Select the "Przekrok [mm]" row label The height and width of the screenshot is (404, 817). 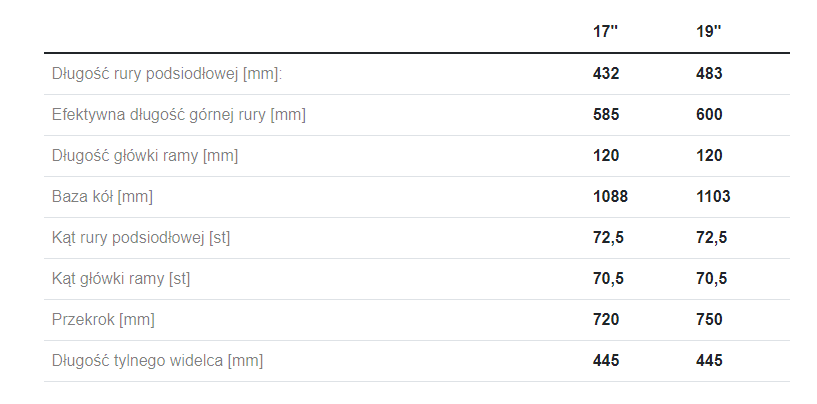pyautogui.click(x=104, y=319)
